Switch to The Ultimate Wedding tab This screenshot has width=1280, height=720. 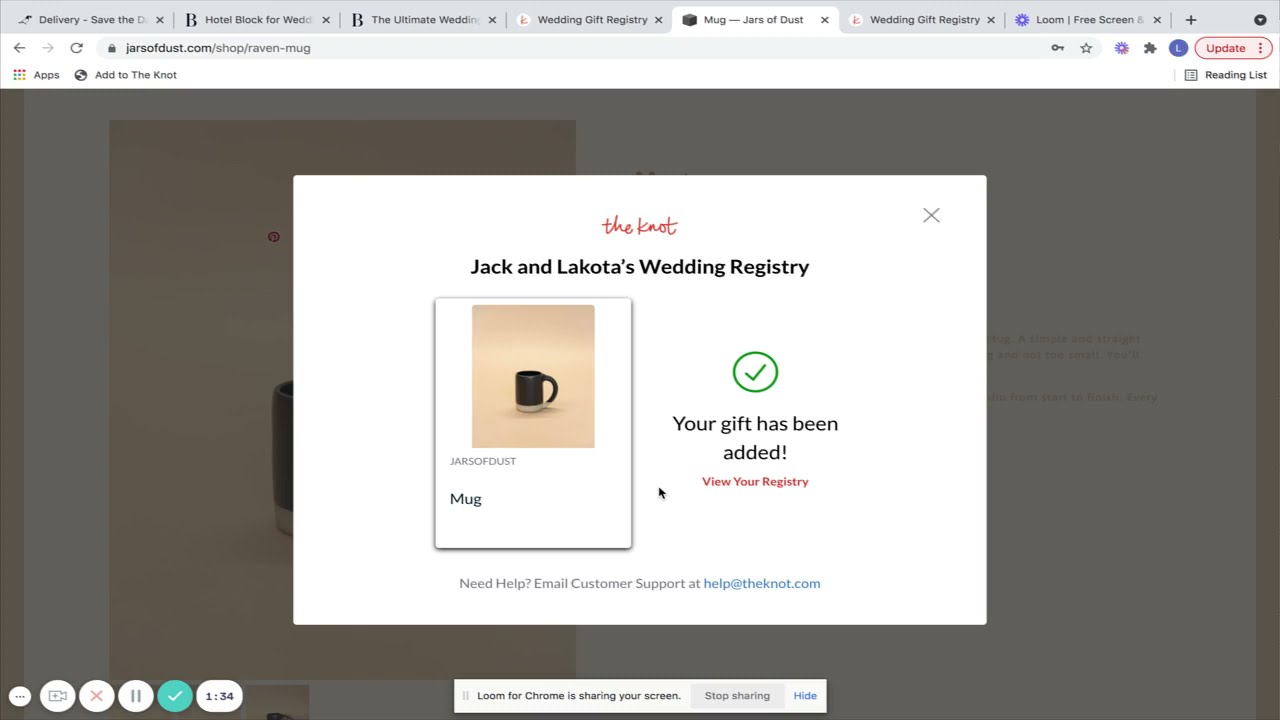(x=425, y=20)
